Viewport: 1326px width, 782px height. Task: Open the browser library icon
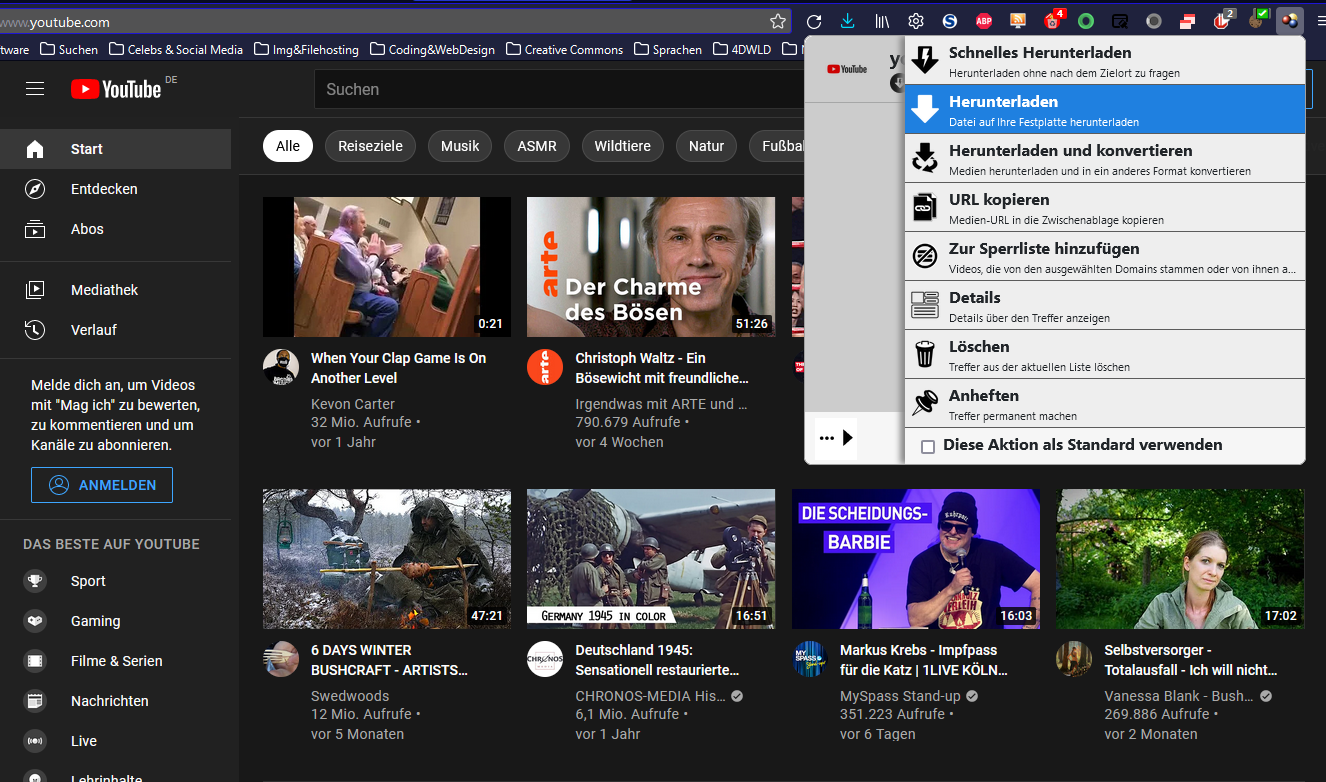(882, 21)
